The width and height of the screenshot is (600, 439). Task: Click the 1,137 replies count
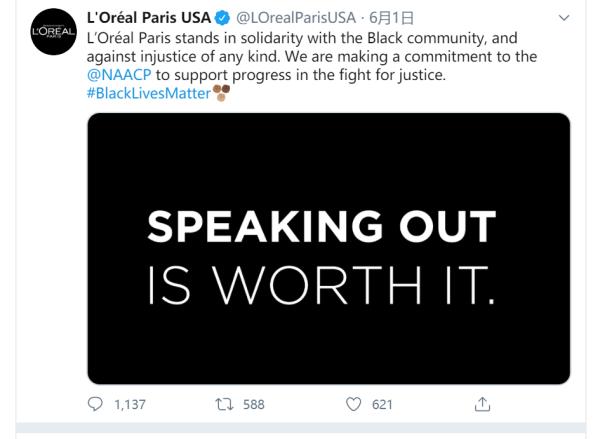(130, 405)
